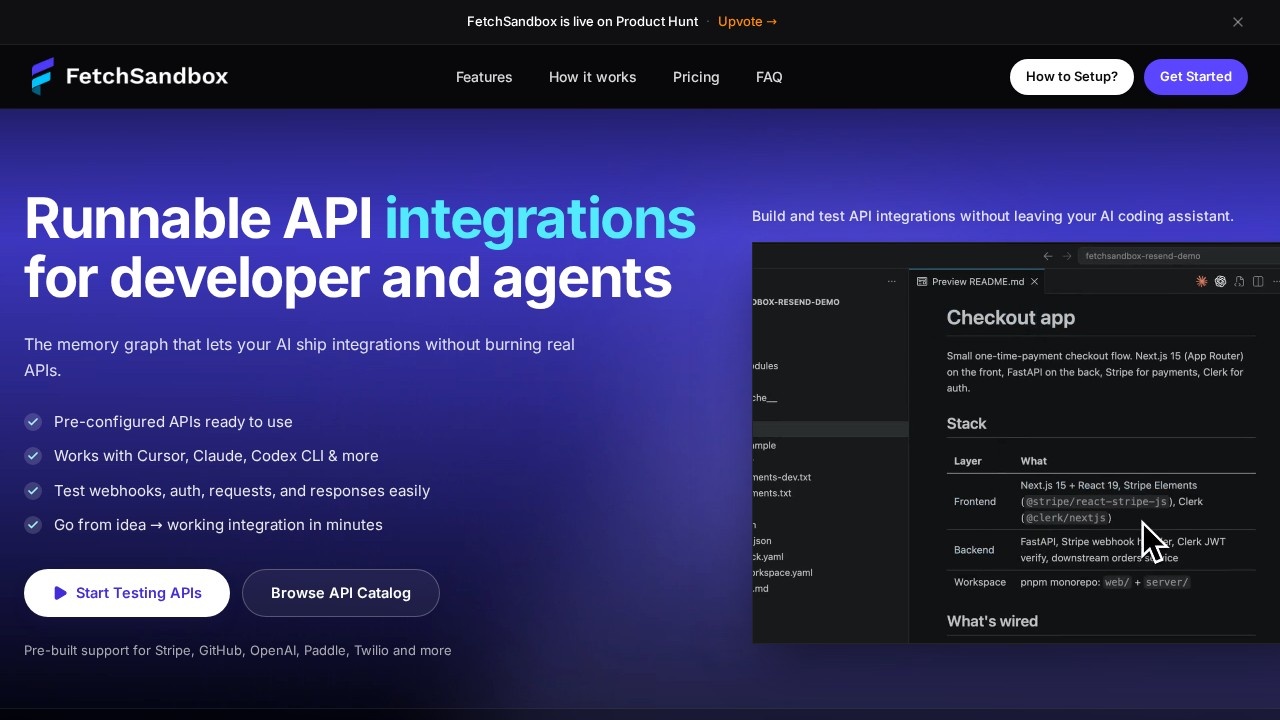Click the 'Workspace' table cell
The height and width of the screenshot is (720, 1280).
(980, 582)
